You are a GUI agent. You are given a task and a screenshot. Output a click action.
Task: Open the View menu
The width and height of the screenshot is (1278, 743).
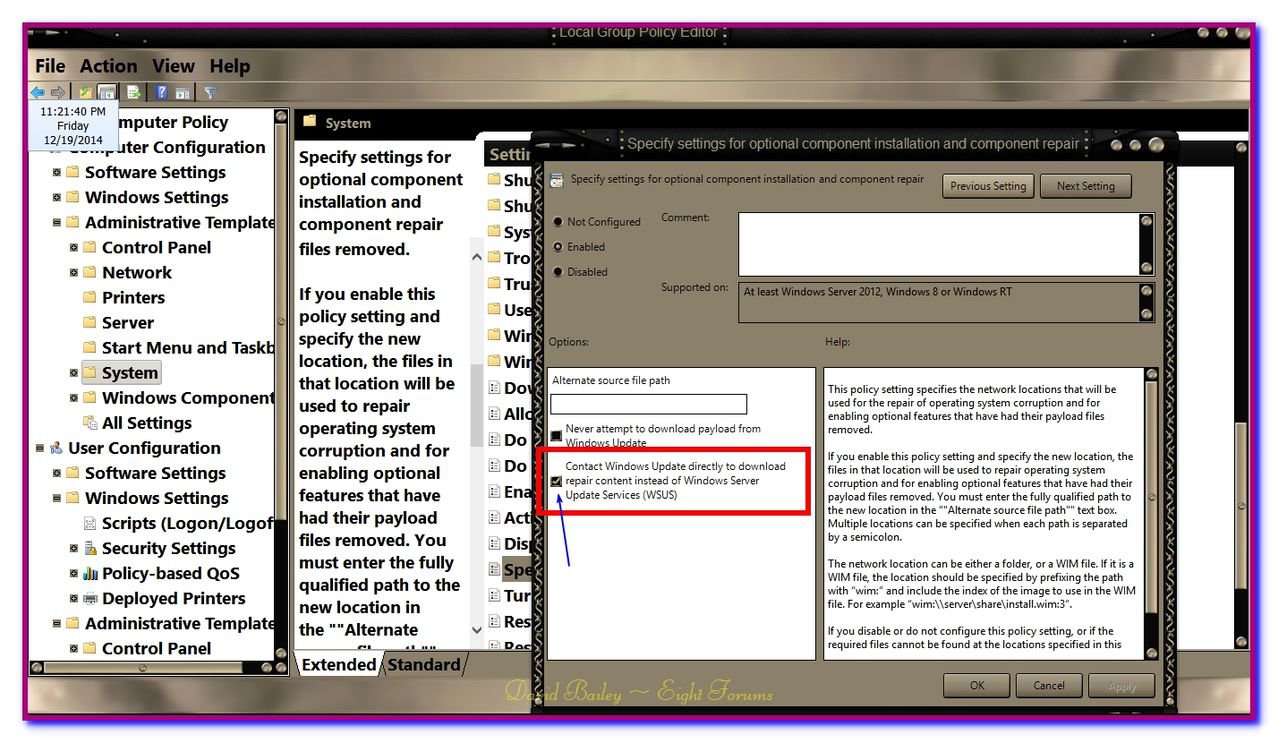pos(173,66)
